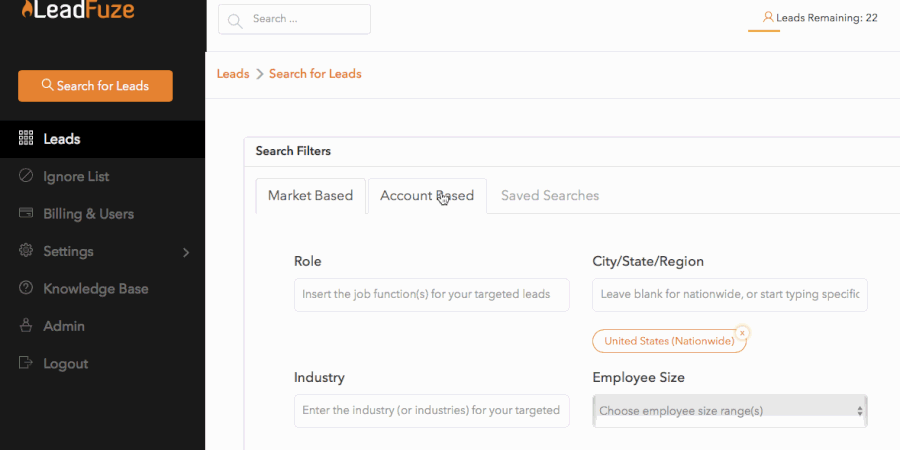Viewport: 900px width, 450px height.
Task: Focus the top Search input field
Action: (294, 19)
